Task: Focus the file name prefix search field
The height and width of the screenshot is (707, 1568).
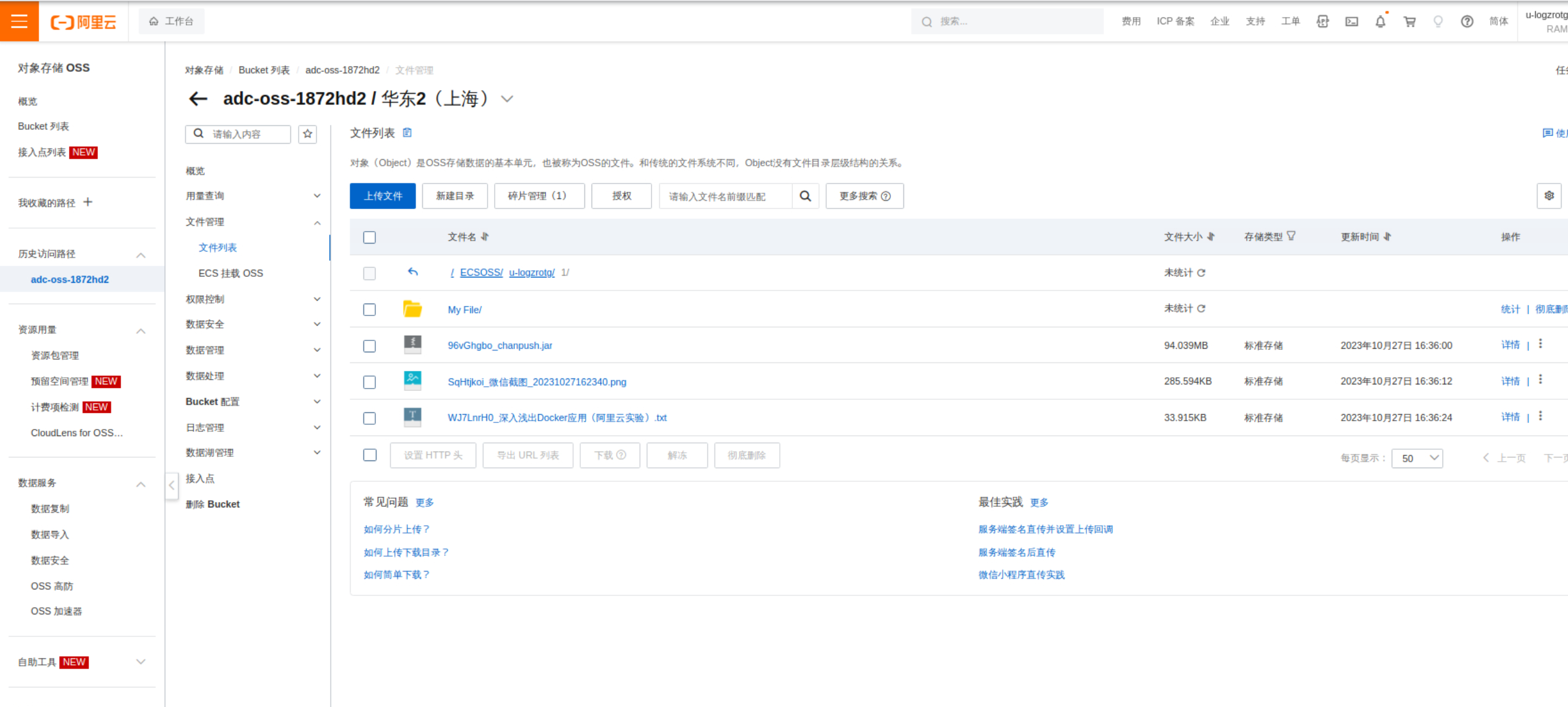Action: click(726, 196)
